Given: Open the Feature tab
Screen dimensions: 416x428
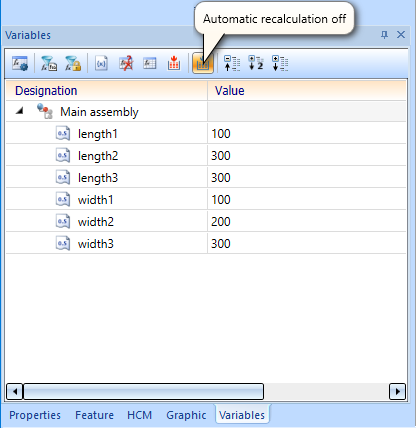Looking at the screenshot, I should point(94,415).
